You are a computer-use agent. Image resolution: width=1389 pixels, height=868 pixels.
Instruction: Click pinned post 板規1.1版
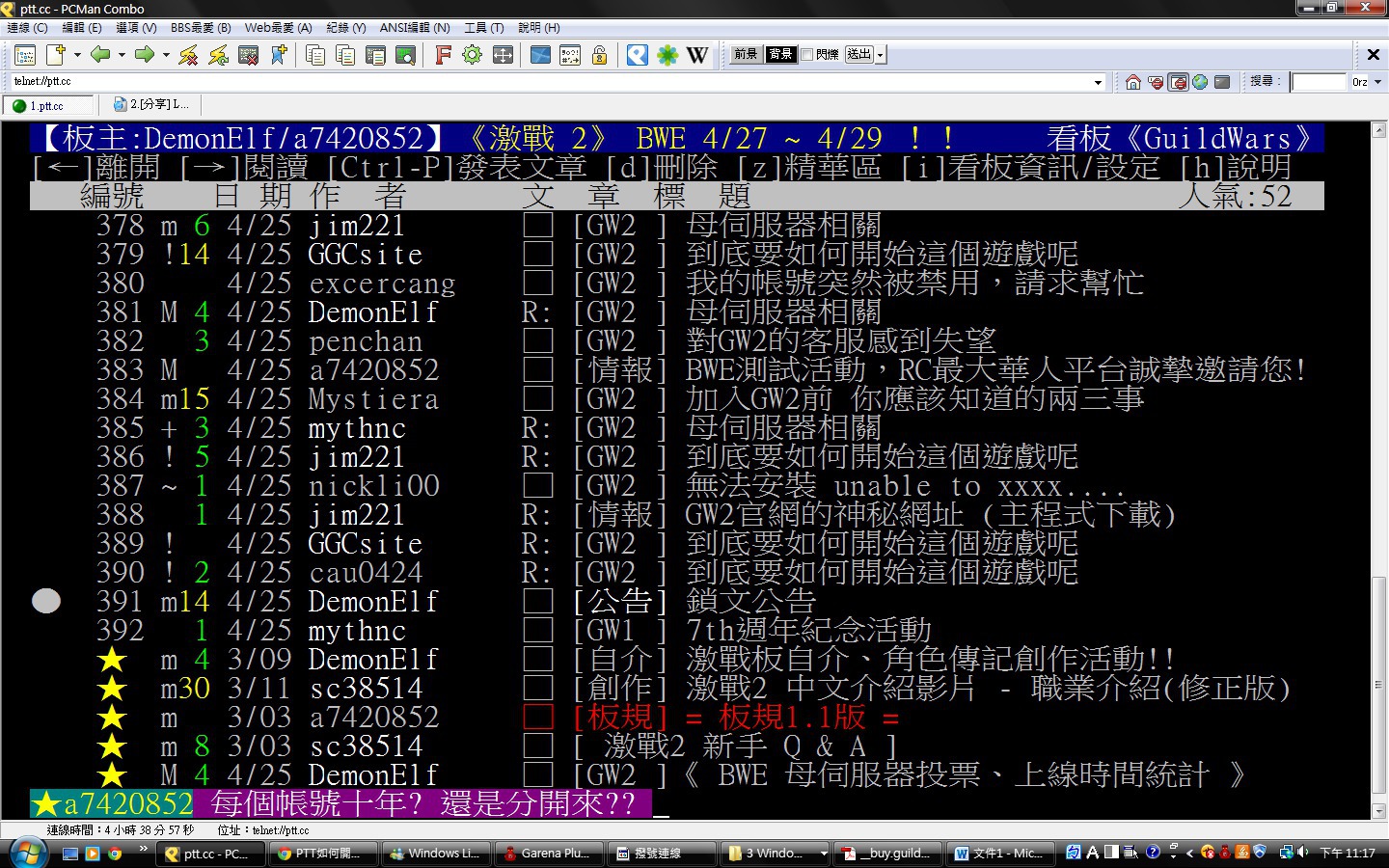click(x=676, y=718)
